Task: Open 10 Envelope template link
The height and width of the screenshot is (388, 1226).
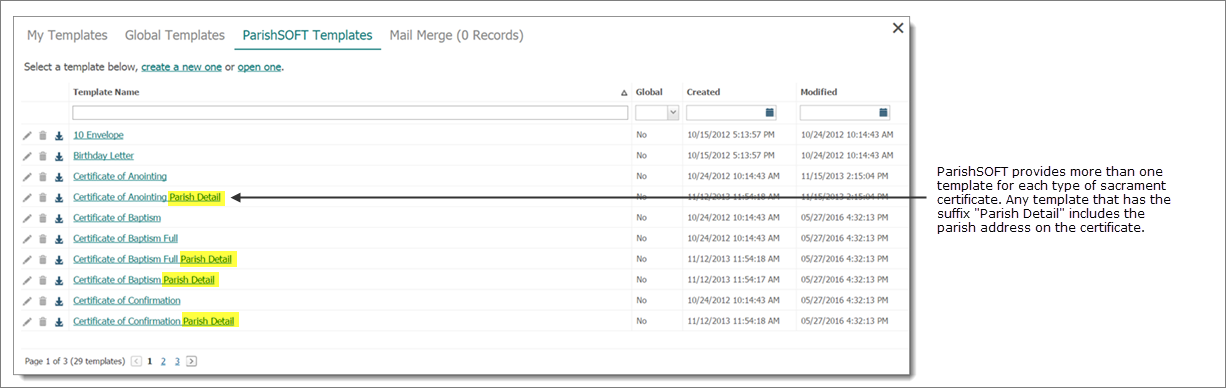Action: tap(98, 135)
